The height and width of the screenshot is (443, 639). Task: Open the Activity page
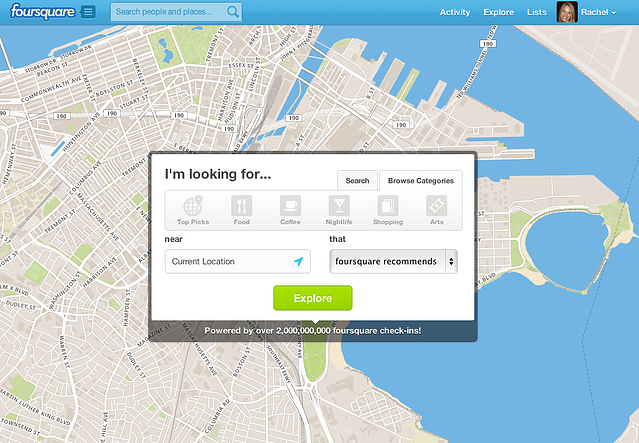click(455, 12)
